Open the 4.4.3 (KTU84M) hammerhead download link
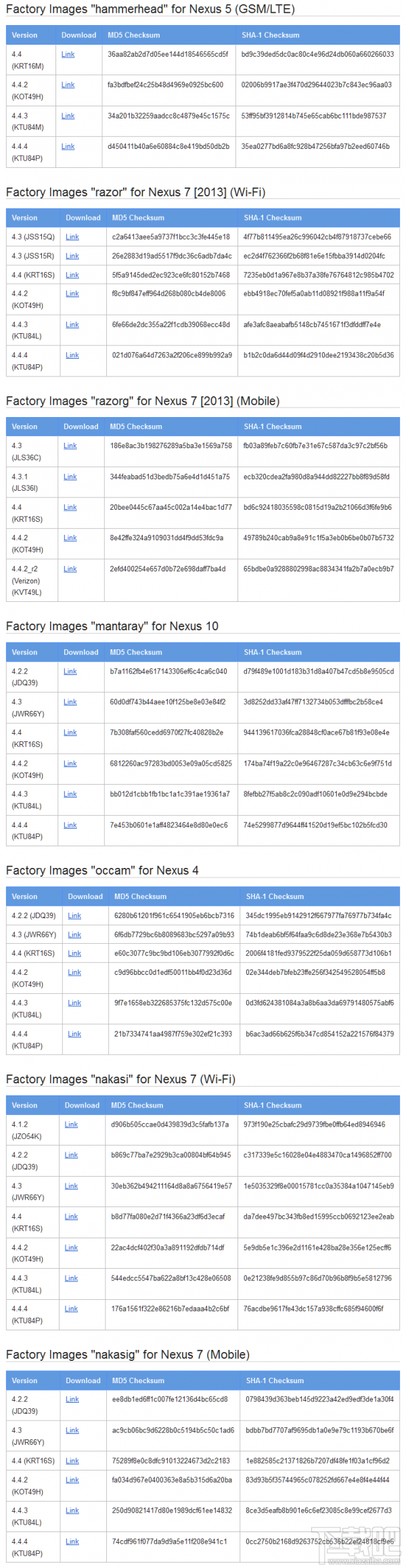Viewport: 406px width, 1568px height. click(68, 116)
